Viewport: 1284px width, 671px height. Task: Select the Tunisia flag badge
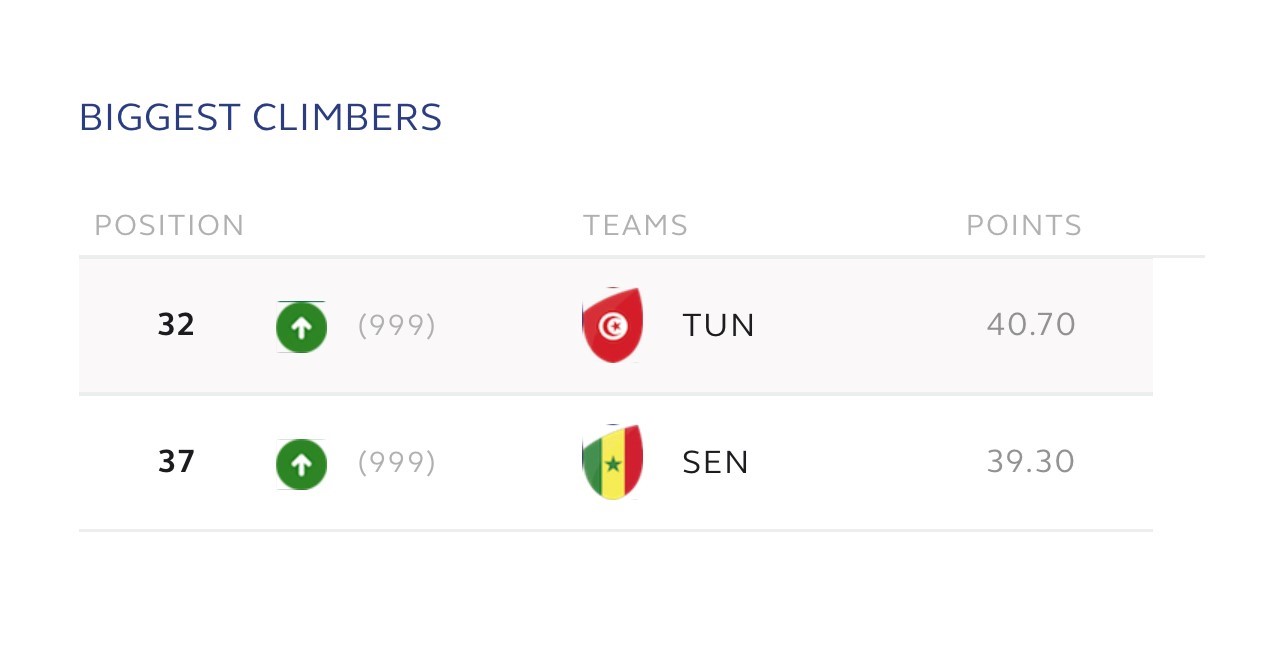(612, 325)
